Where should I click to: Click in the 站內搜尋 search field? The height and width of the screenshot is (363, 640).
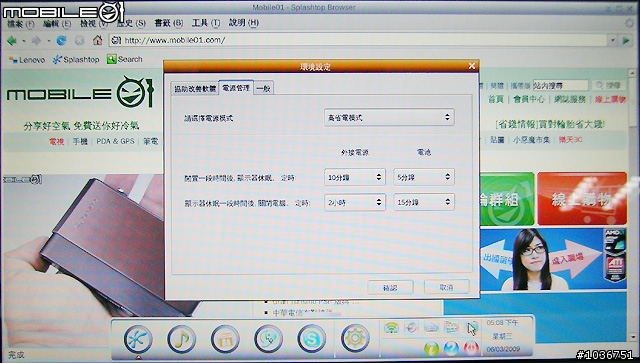[x=560, y=85]
